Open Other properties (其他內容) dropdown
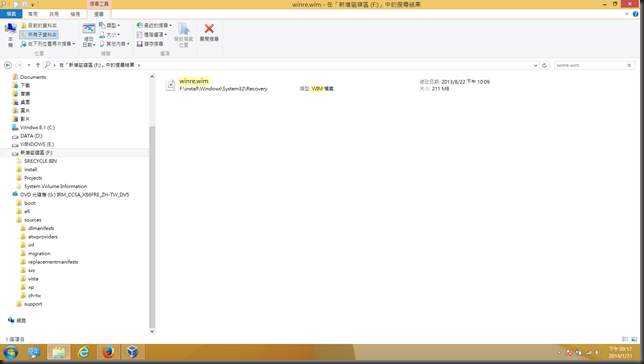 (x=115, y=44)
